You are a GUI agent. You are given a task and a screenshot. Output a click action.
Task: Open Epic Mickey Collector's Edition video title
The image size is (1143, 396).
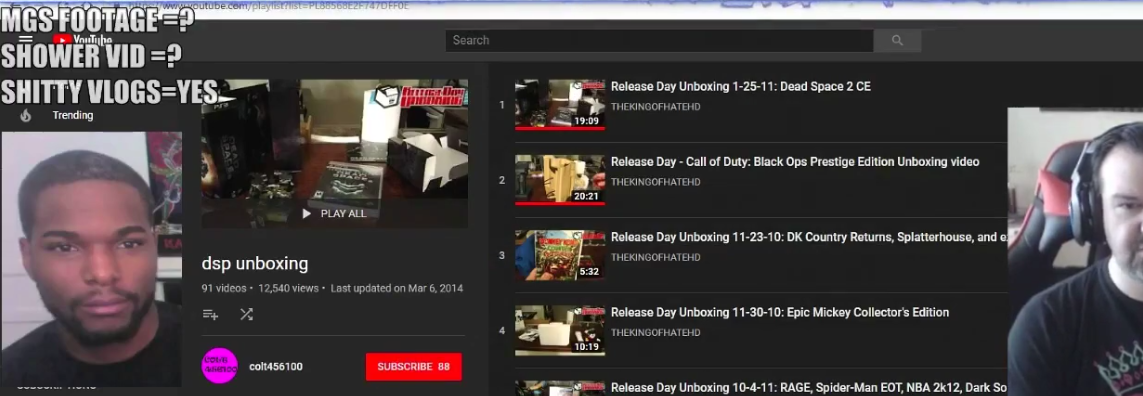coord(779,312)
